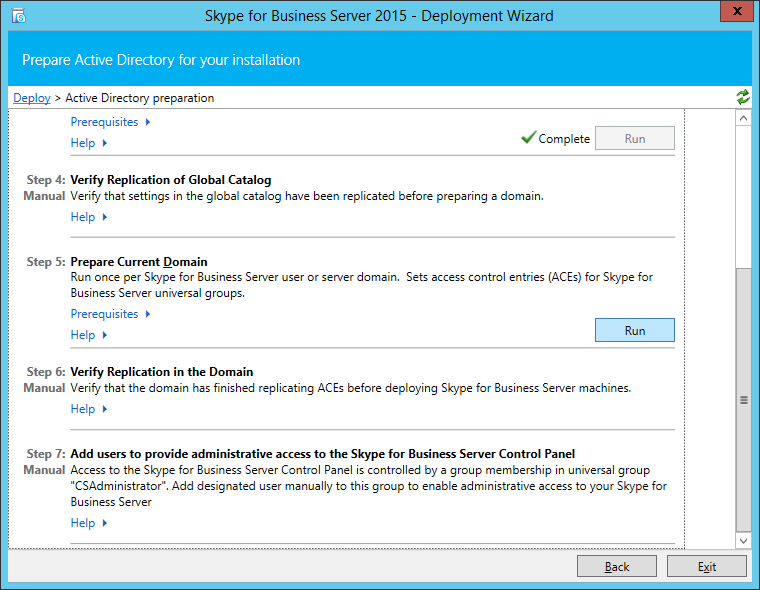Screen dimensions: 760x590
Task: Select 'Verify Replication of Global Catalog' heading
Action: point(171,180)
